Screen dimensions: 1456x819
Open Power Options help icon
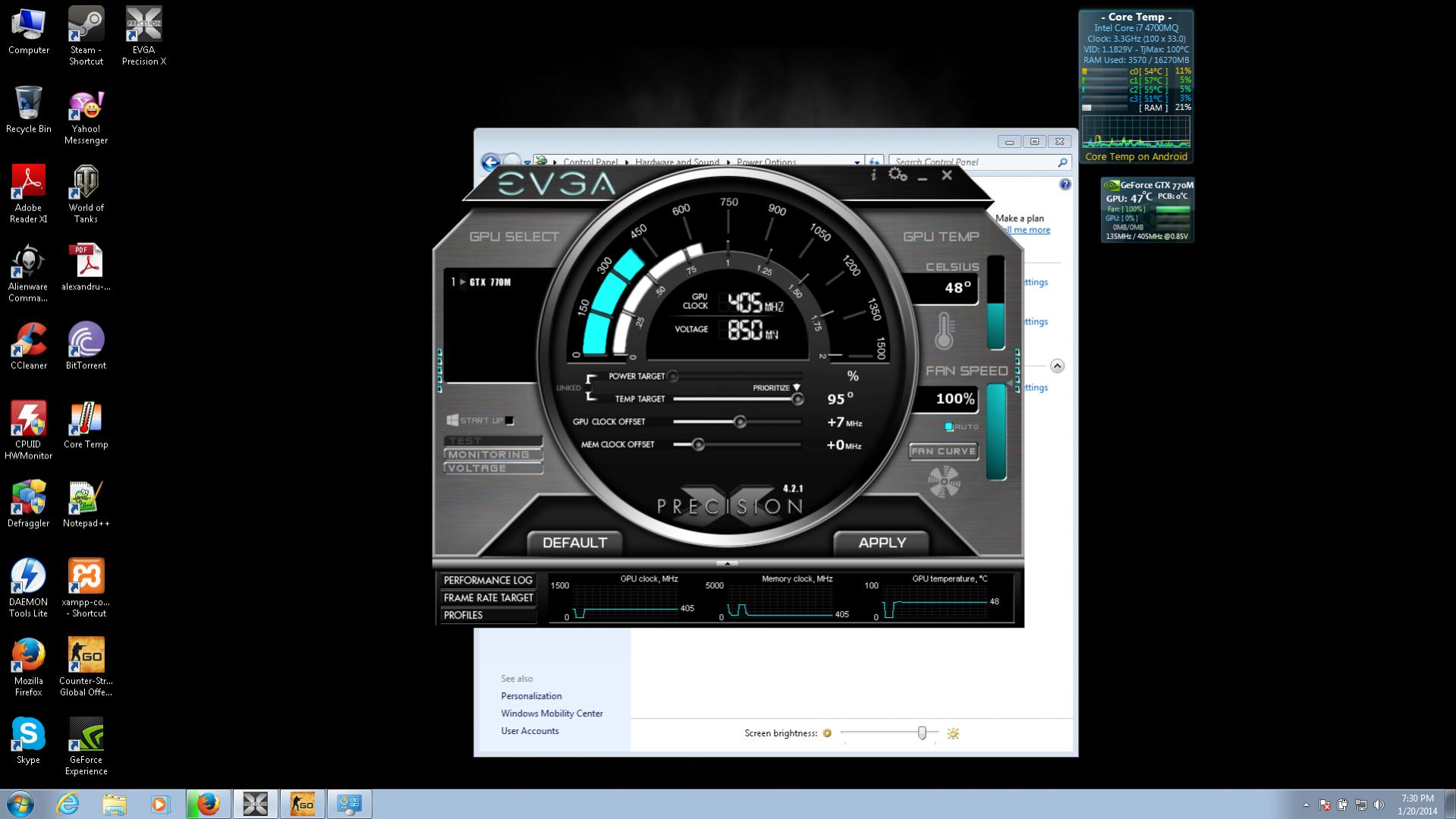coord(1065,184)
